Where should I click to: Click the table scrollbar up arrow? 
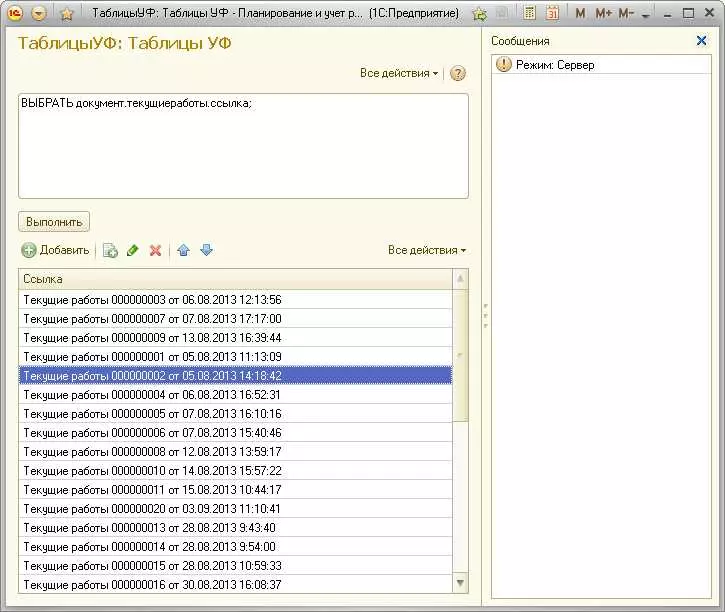(460, 279)
